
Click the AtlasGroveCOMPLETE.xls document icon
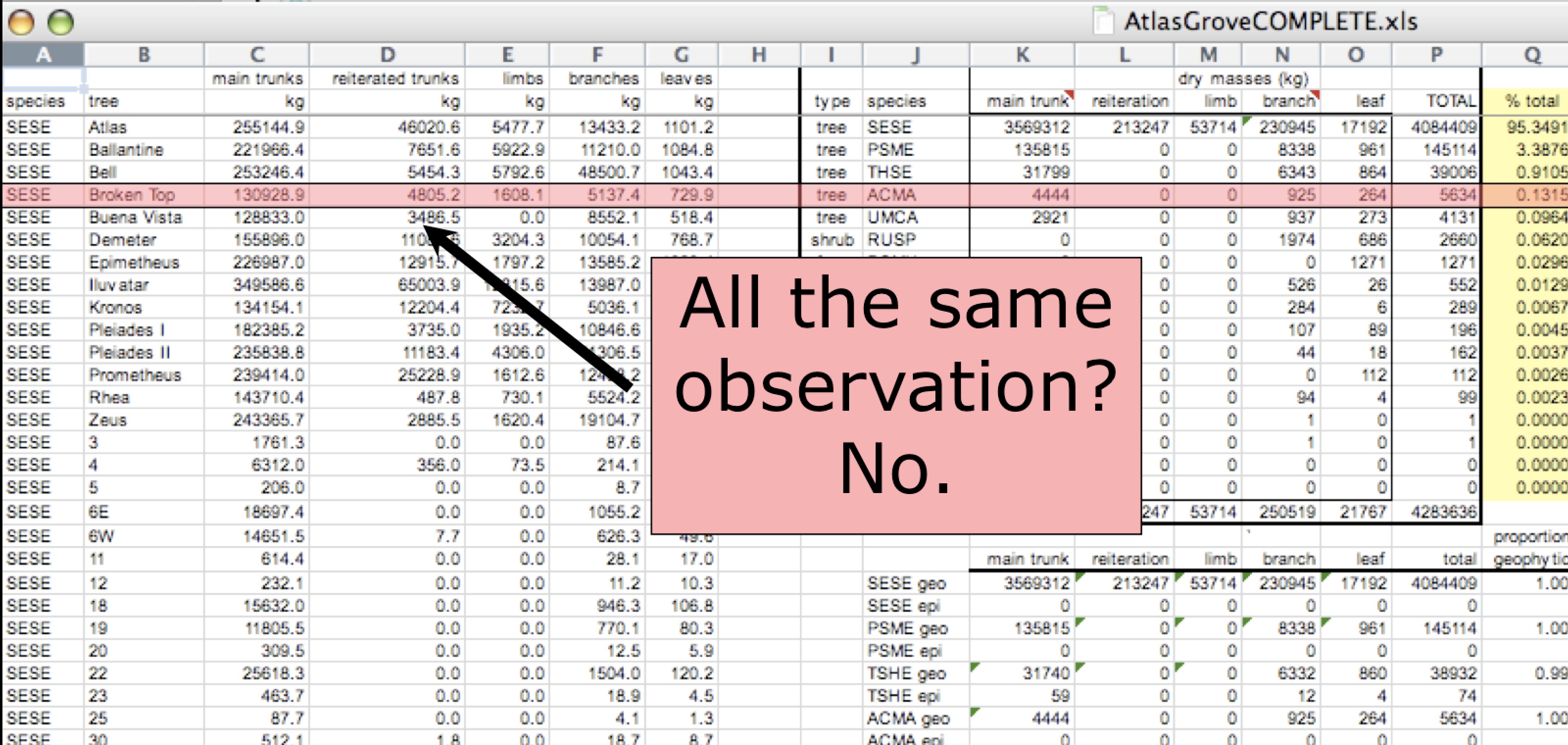(1103, 21)
